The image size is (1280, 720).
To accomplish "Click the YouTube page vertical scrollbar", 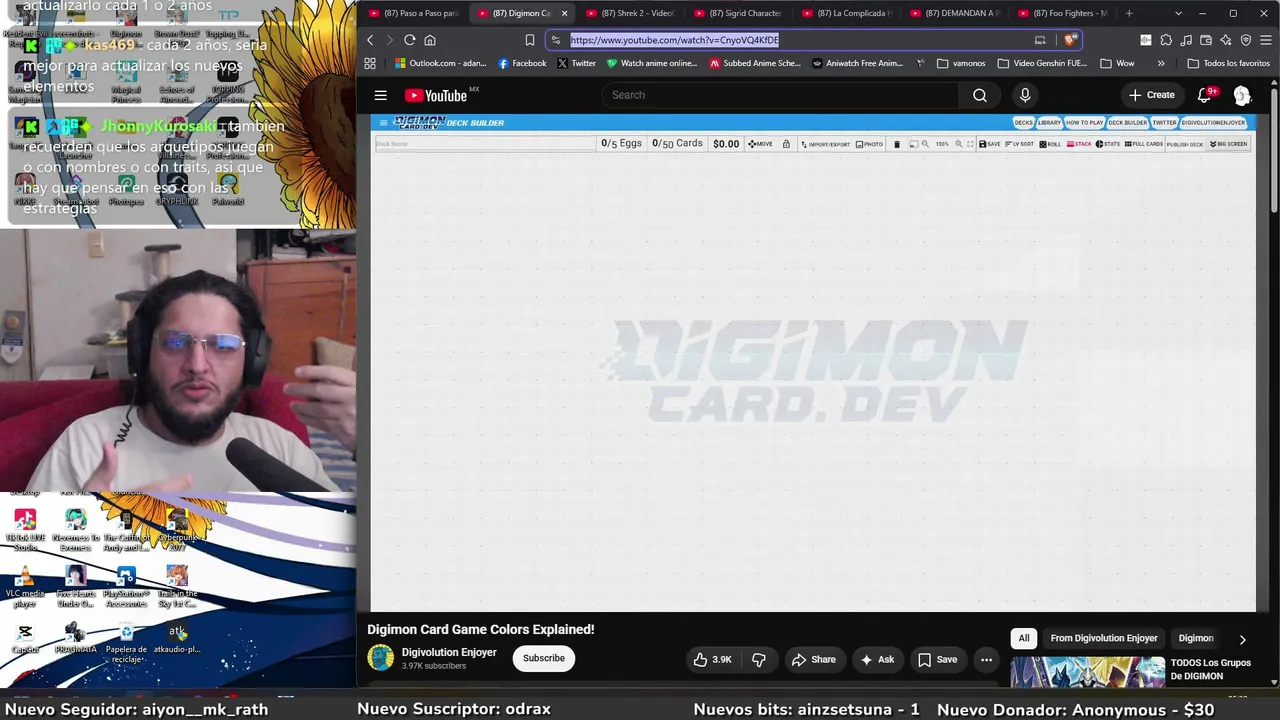I will point(1274,150).
